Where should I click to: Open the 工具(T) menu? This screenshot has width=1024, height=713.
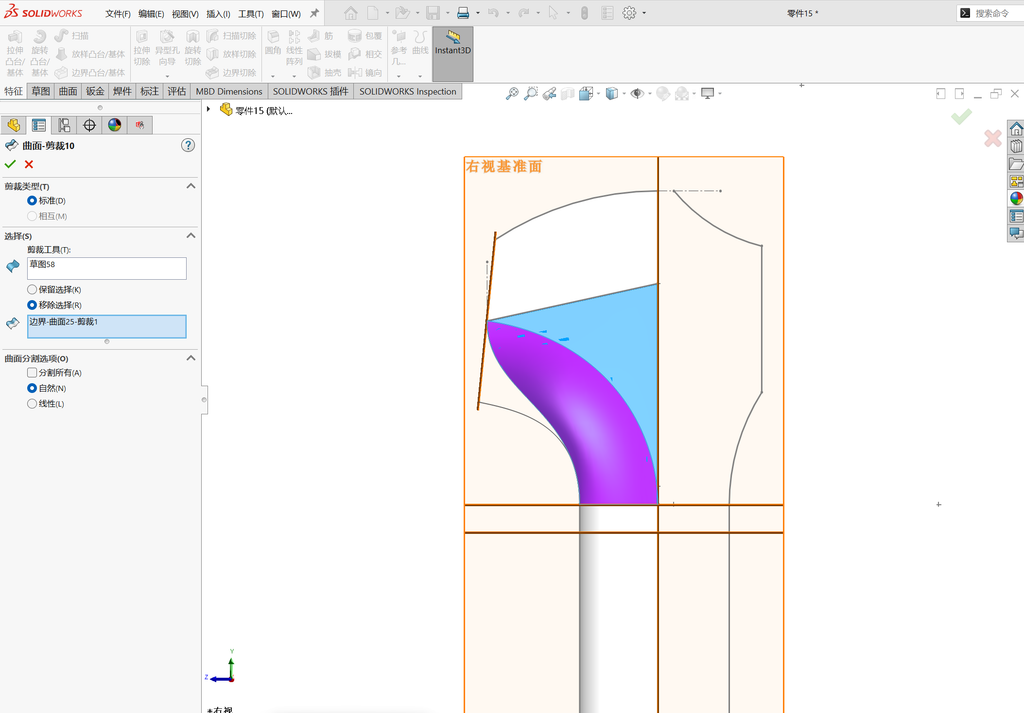251,14
